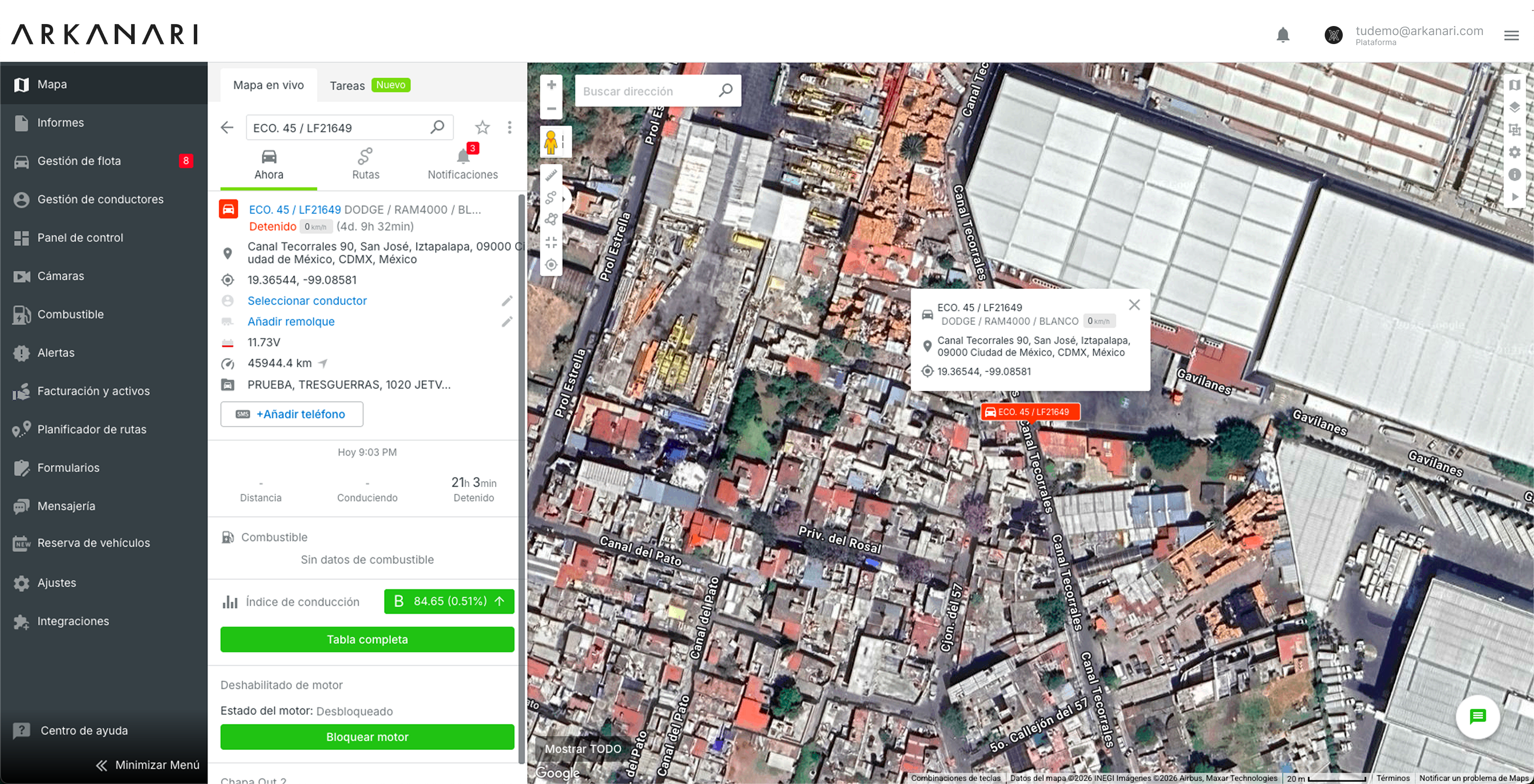
Task: Select the Notificaciones tab with badge 3
Action: tap(462, 165)
